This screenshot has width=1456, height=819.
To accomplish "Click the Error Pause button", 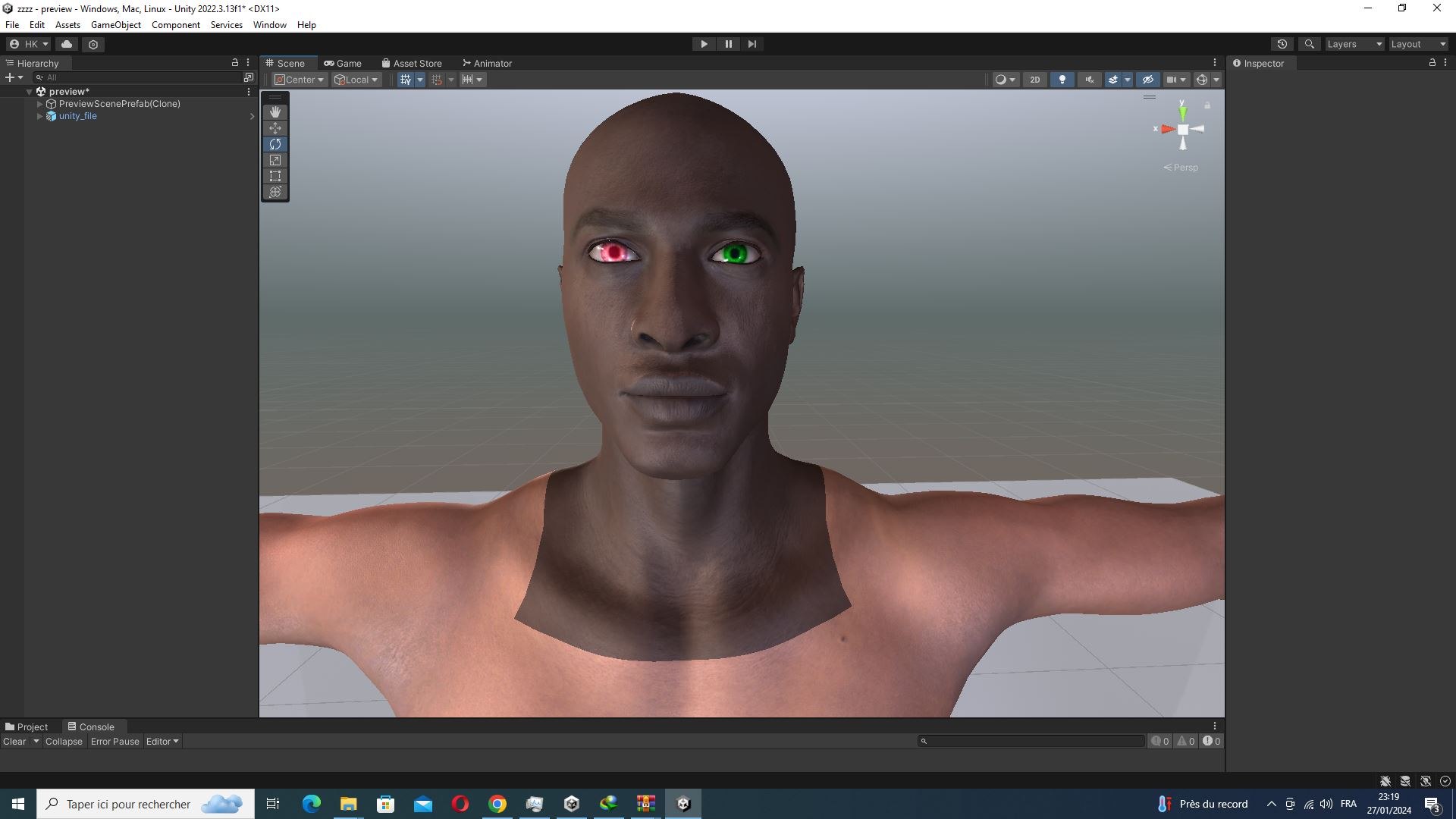I will (115, 742).
